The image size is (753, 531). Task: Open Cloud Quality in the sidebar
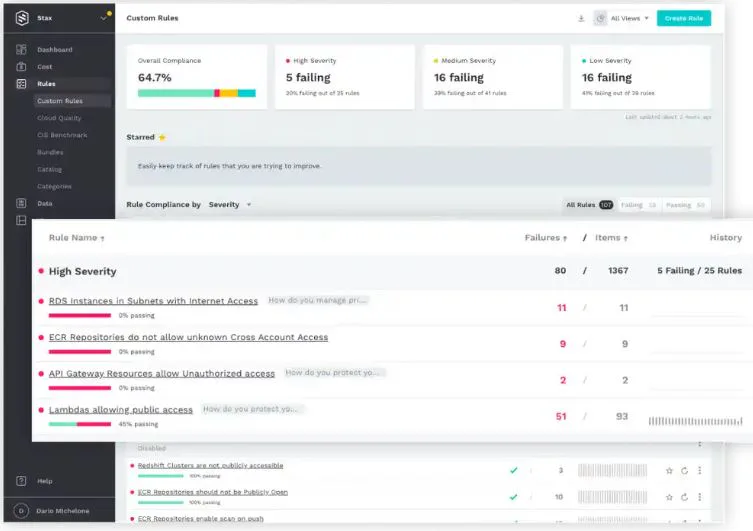(x=59, y=118)
